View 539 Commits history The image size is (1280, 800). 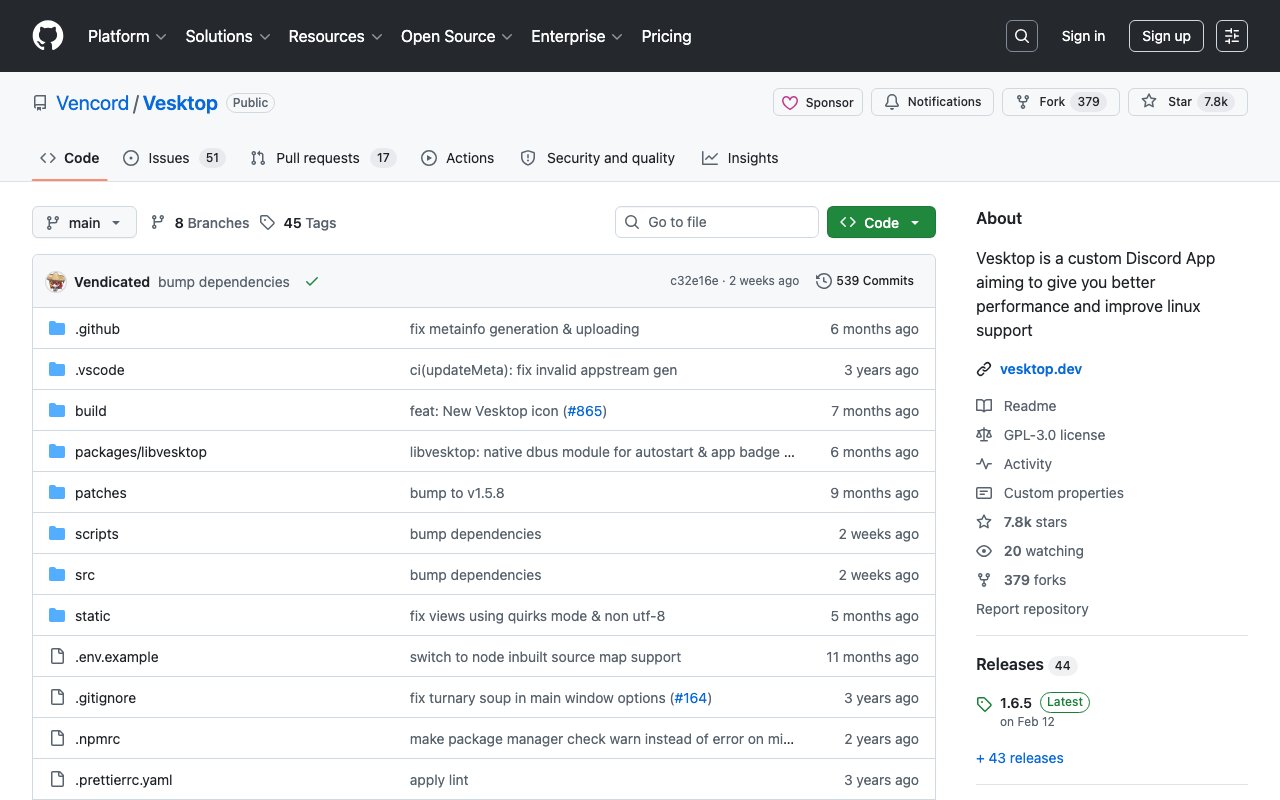[865, 281]
